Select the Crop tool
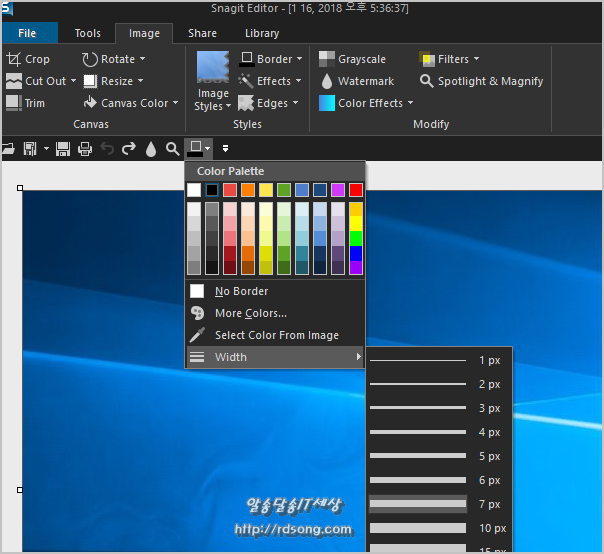This screenshot has width=604, height=554. (28, 59)
